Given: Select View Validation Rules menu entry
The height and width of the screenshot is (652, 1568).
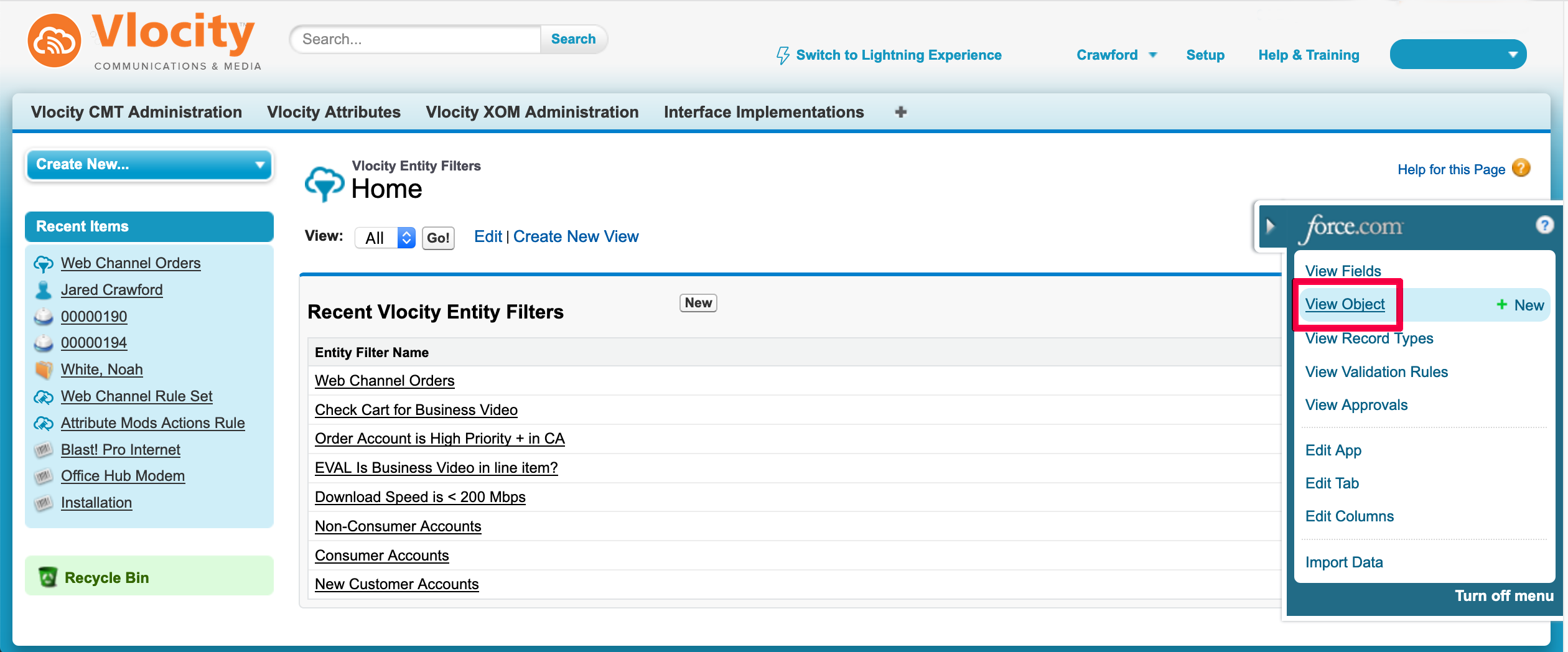Looking at the screenshot, I should click(1376, 371).
